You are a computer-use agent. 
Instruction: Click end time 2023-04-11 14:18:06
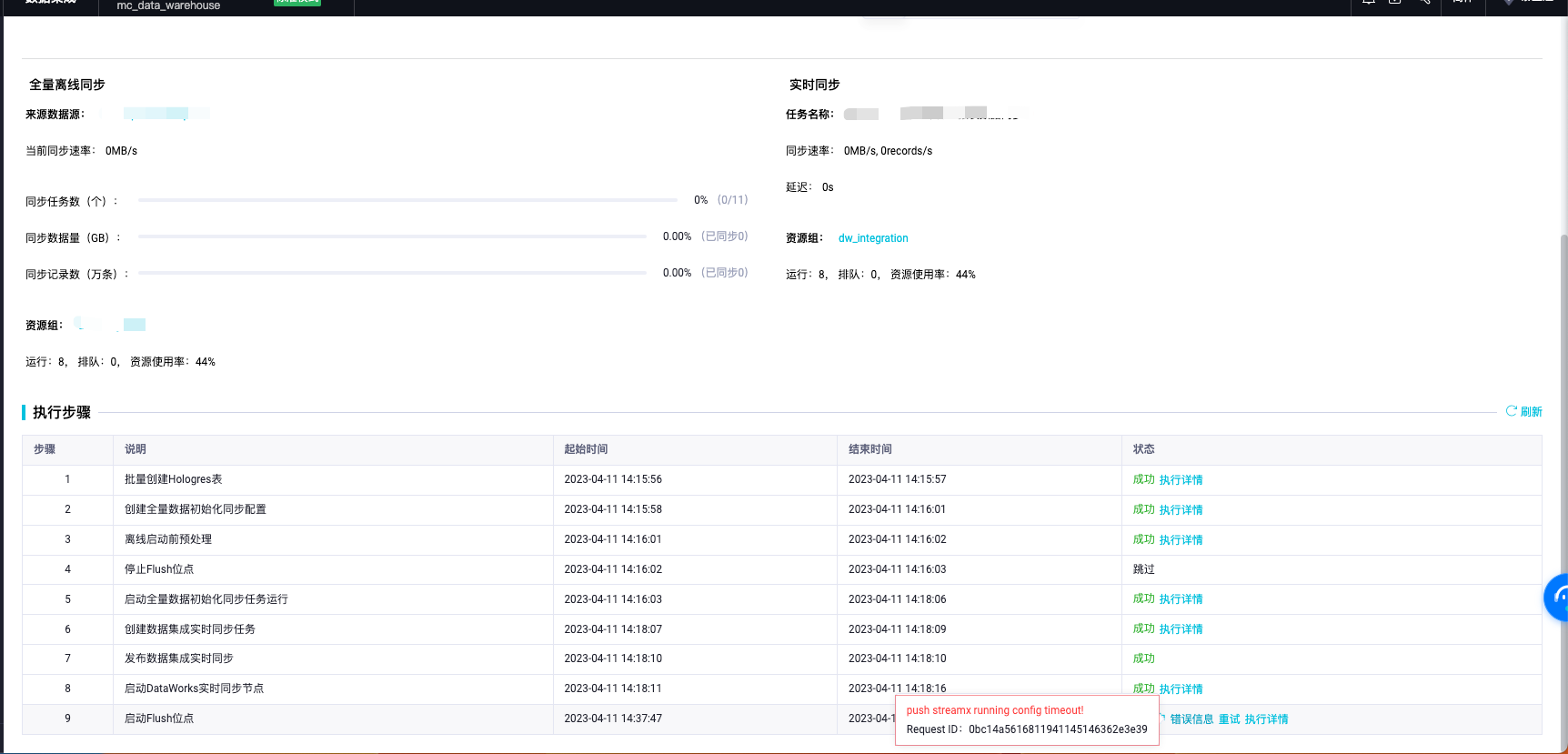(x=898, y=599)
